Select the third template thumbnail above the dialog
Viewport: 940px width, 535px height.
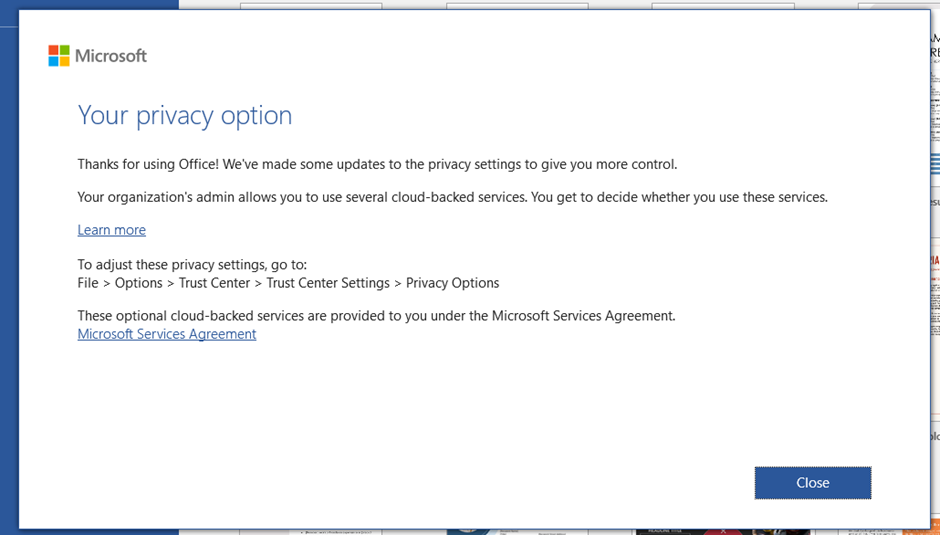pyautogui.click(x=722, y=5)
